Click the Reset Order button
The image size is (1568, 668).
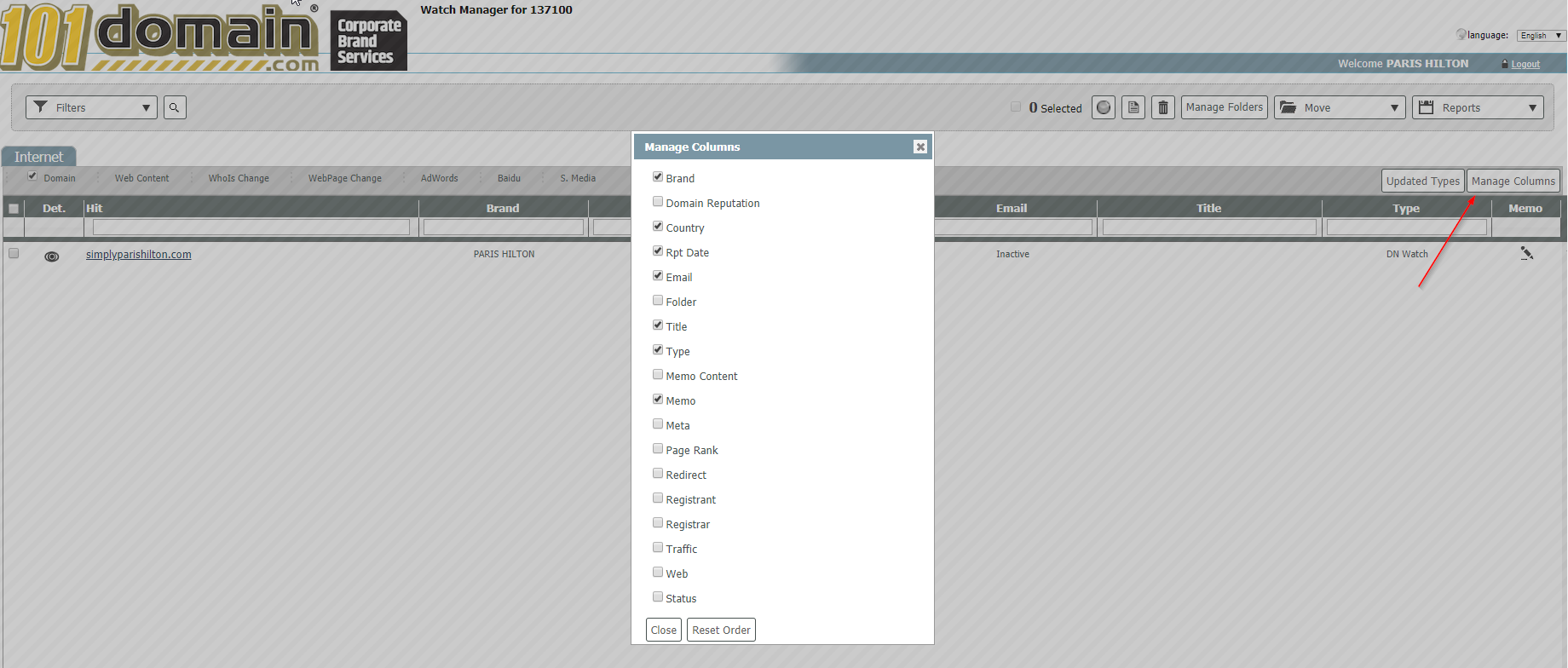pyautogui.click(x=721, y=630)
